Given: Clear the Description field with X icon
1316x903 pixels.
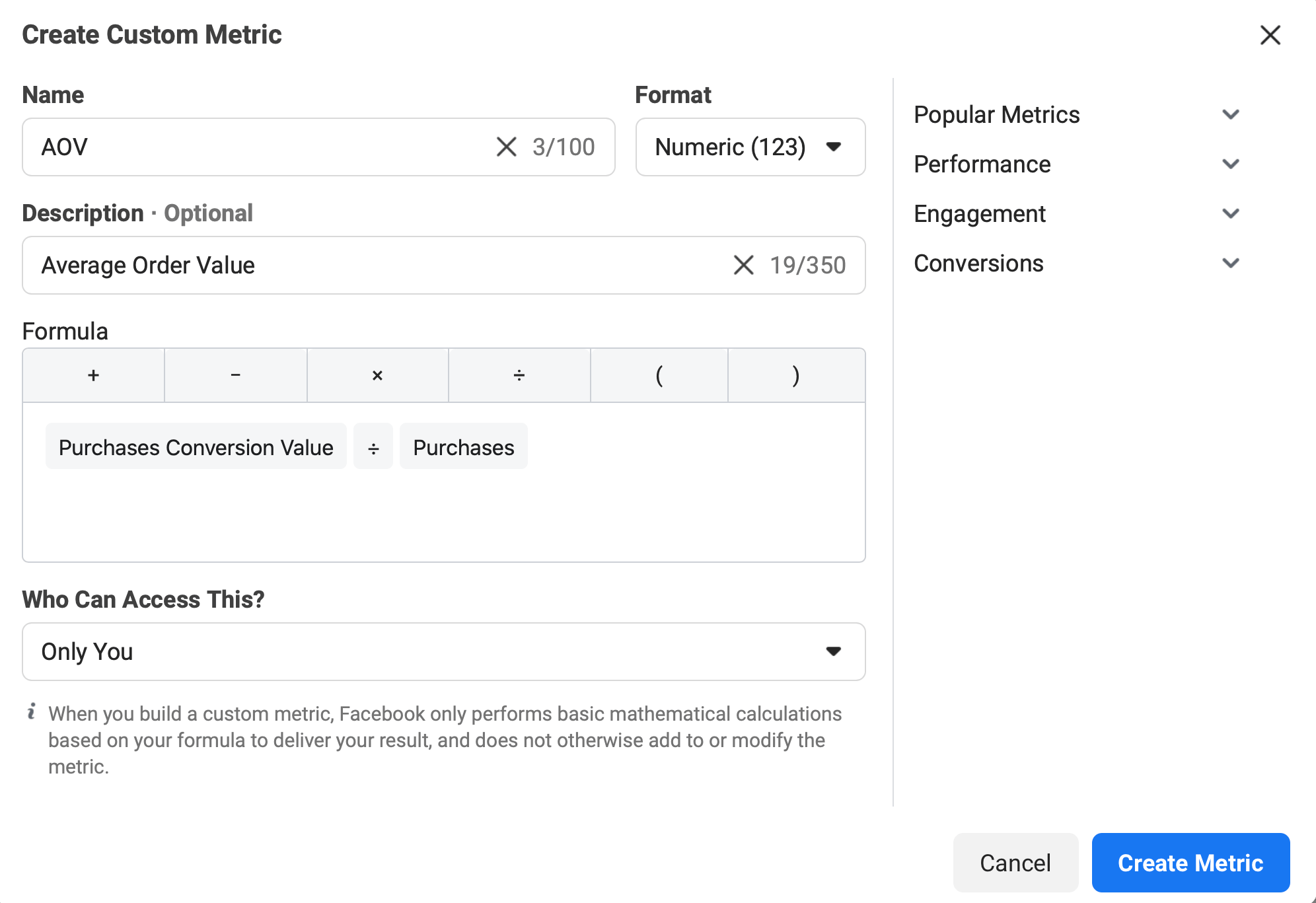Looking at the screenshot, I should pyautogui.click(x=743, y=265).
